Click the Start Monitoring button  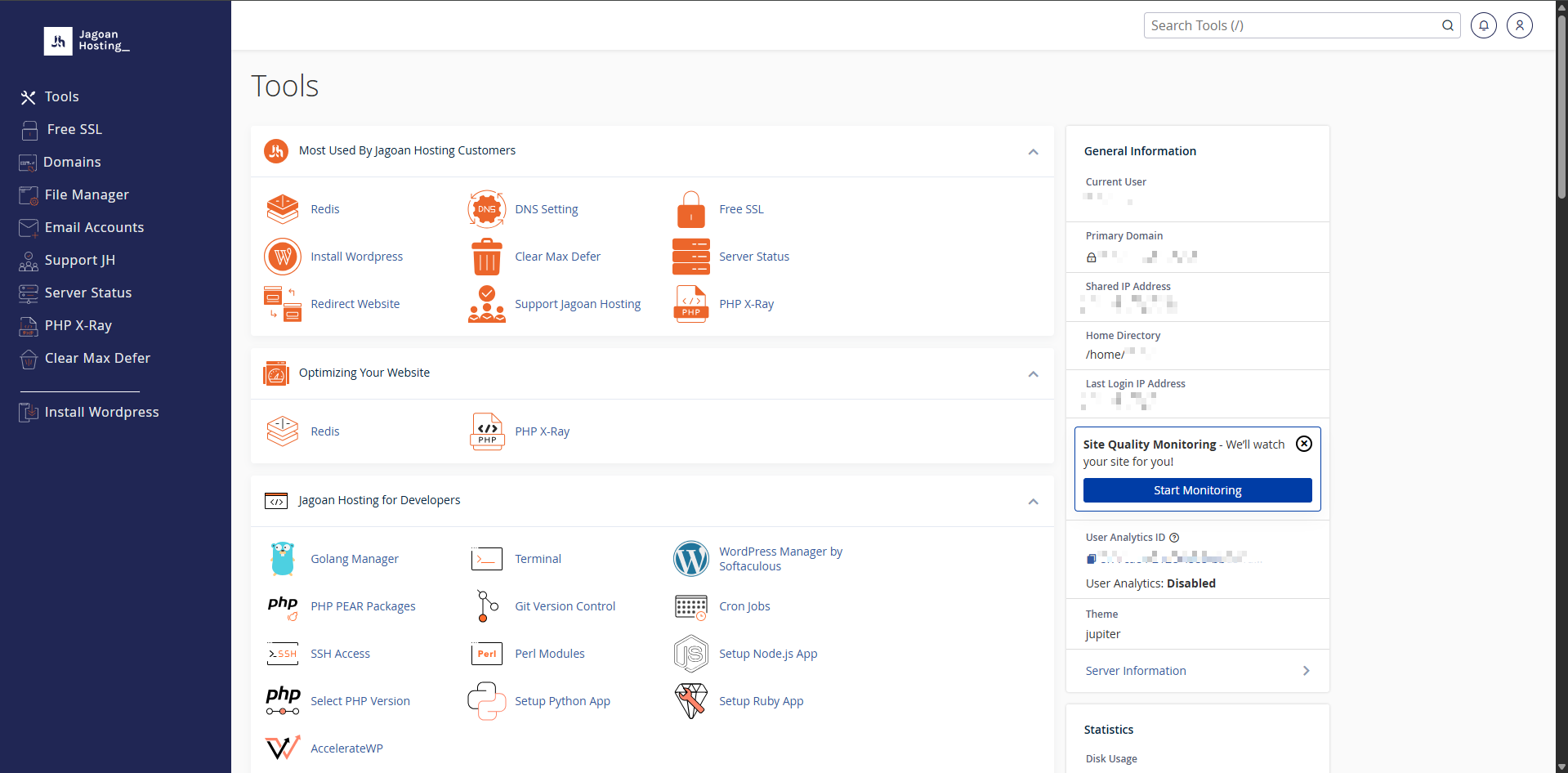1196,490
